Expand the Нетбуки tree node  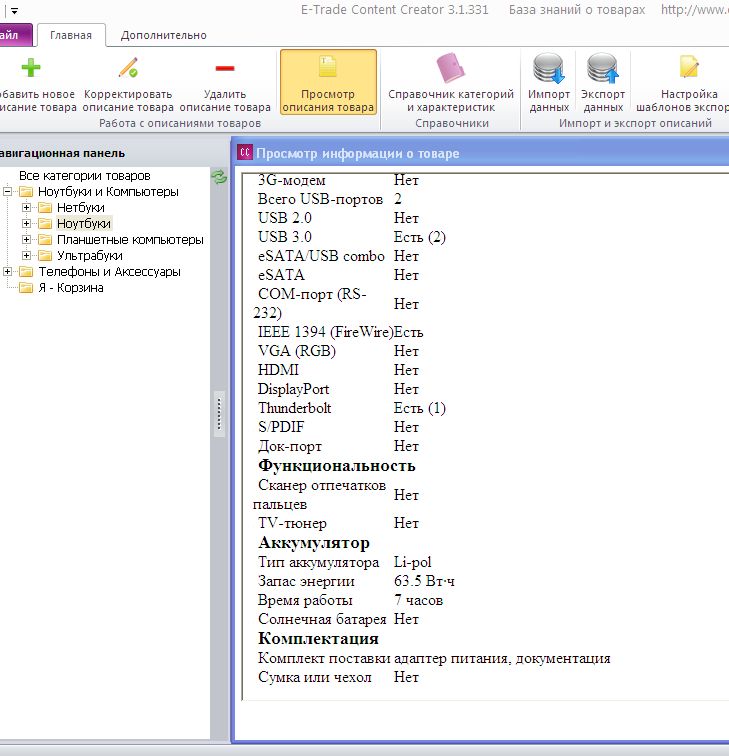26,208
